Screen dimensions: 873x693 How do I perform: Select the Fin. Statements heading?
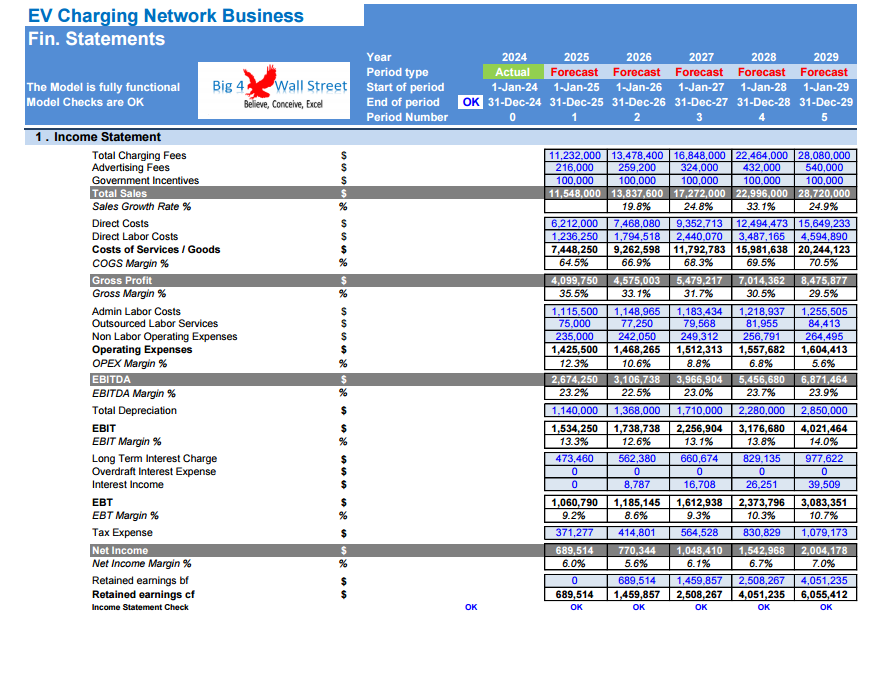click(96, 39)
